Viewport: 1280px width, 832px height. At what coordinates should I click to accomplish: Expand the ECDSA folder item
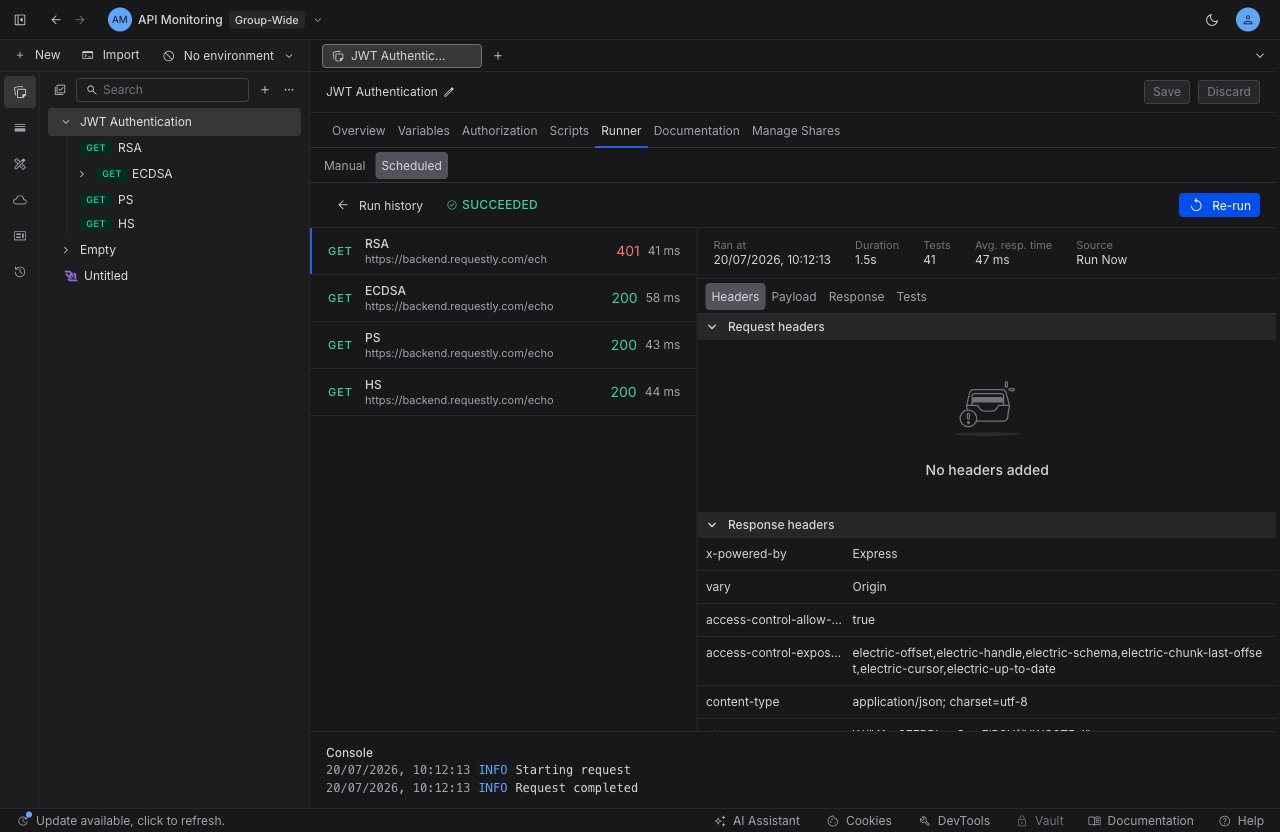(x=82, y=174)
